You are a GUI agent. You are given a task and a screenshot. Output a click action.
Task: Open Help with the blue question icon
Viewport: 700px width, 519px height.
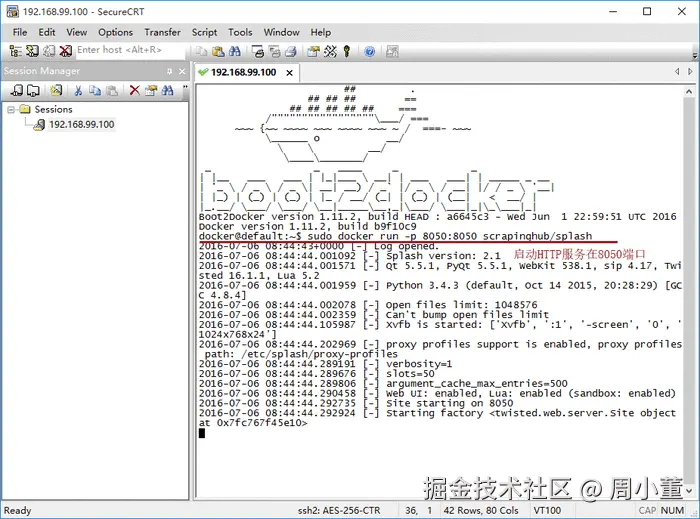point(369,52)
